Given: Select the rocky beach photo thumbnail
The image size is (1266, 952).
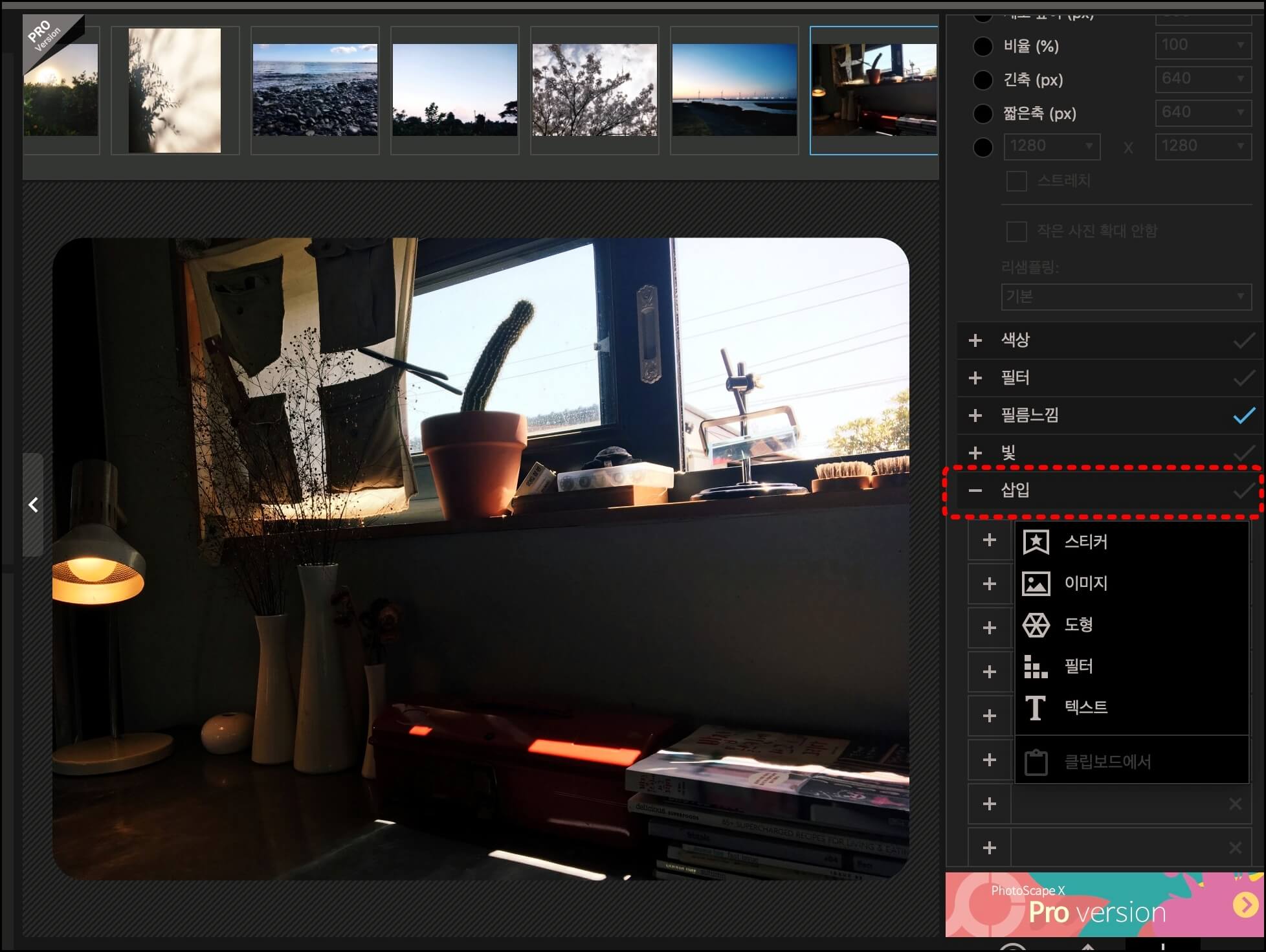Looking at the screenshot, I should pyautogui.click(x=315, y=90).
